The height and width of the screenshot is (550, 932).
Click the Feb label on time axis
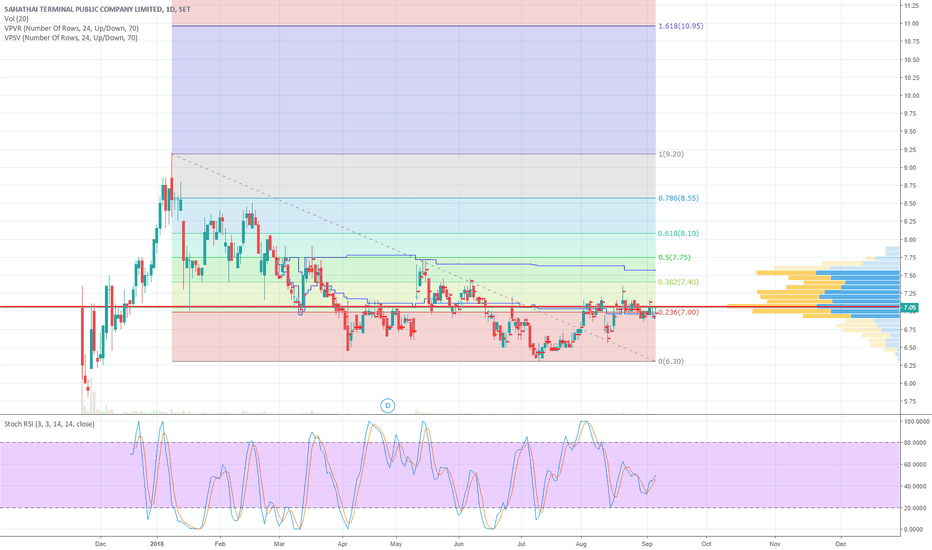[x=220, y=543]
